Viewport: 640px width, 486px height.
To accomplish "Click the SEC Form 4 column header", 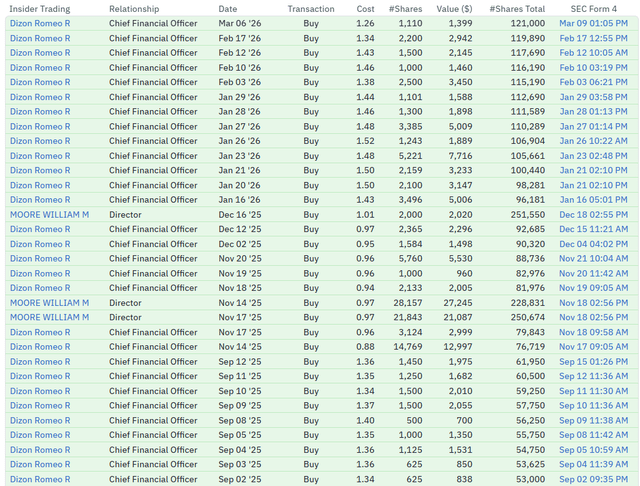I will coord(593,9).
